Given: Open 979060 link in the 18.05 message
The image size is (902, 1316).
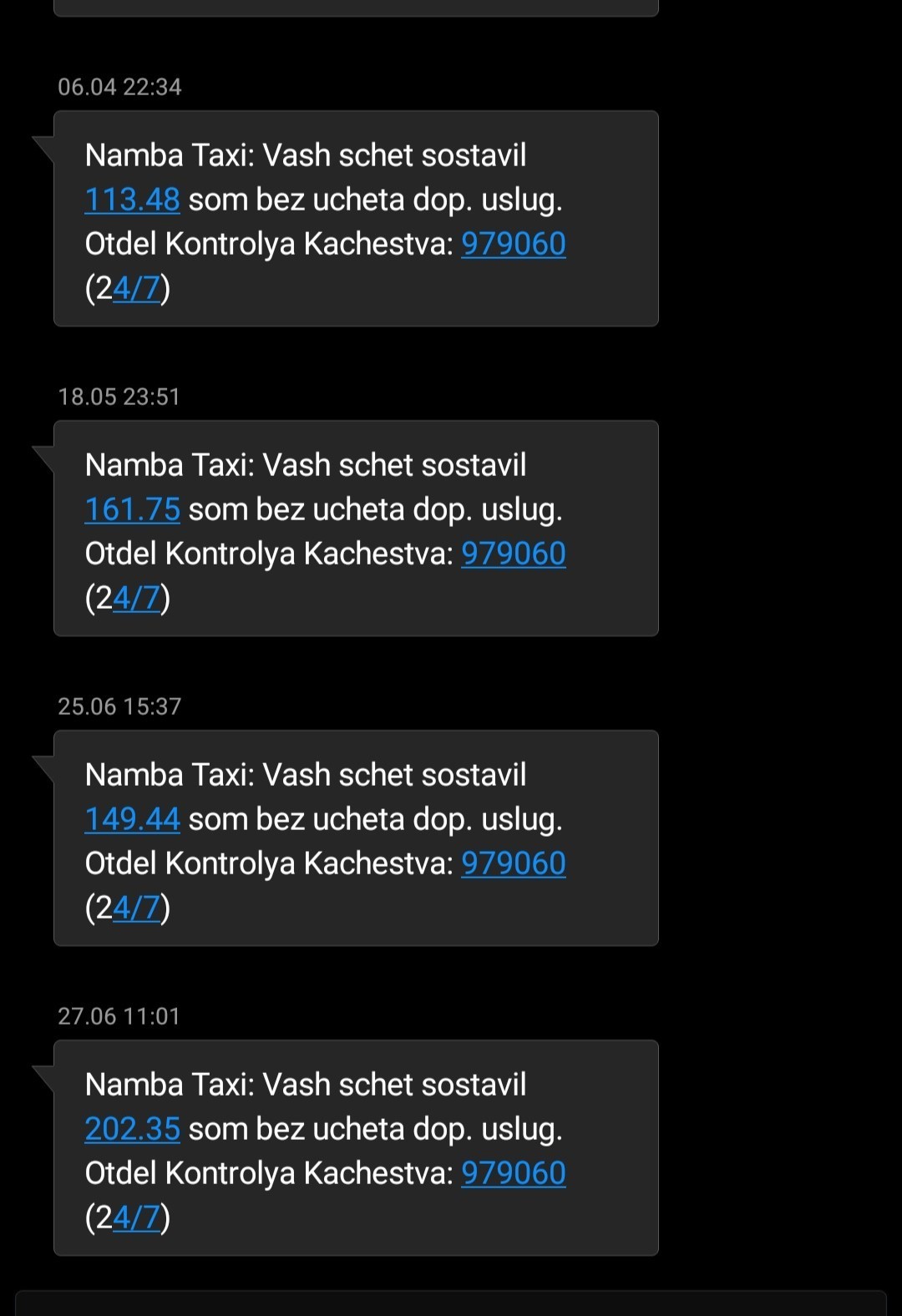Looking at the screenshot, I should [x=513, y=554].
